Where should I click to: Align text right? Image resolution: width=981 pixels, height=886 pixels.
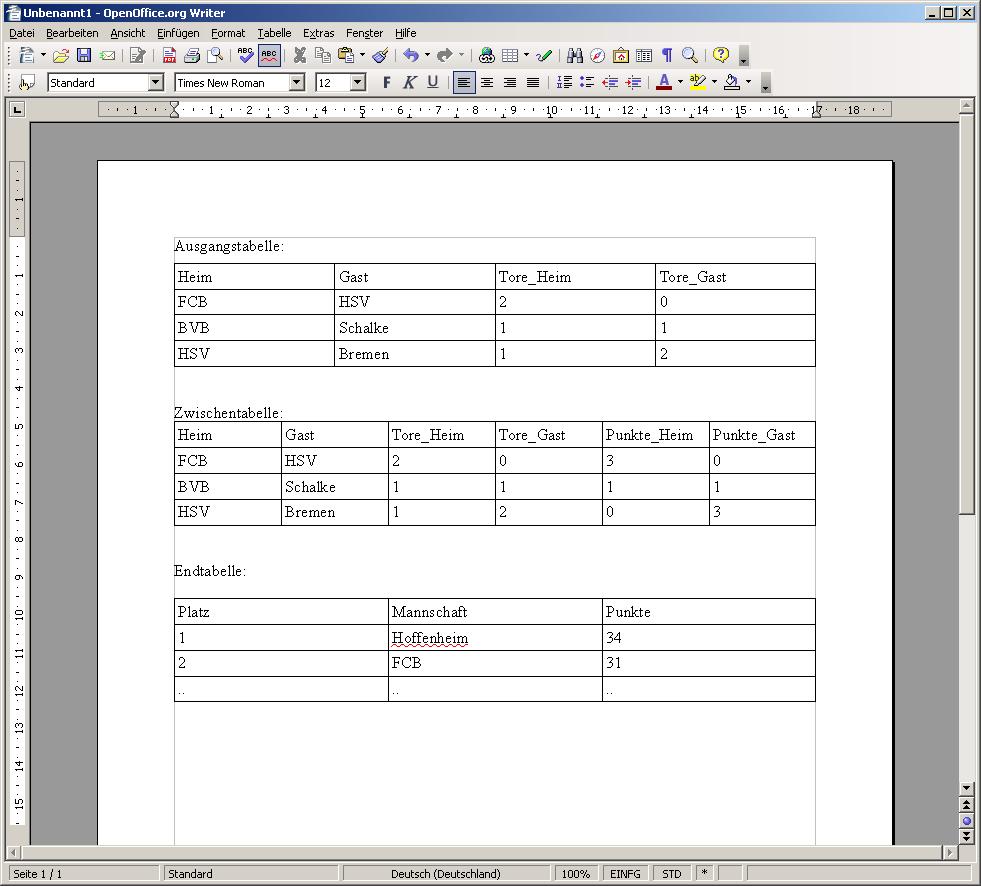point(510,83)
